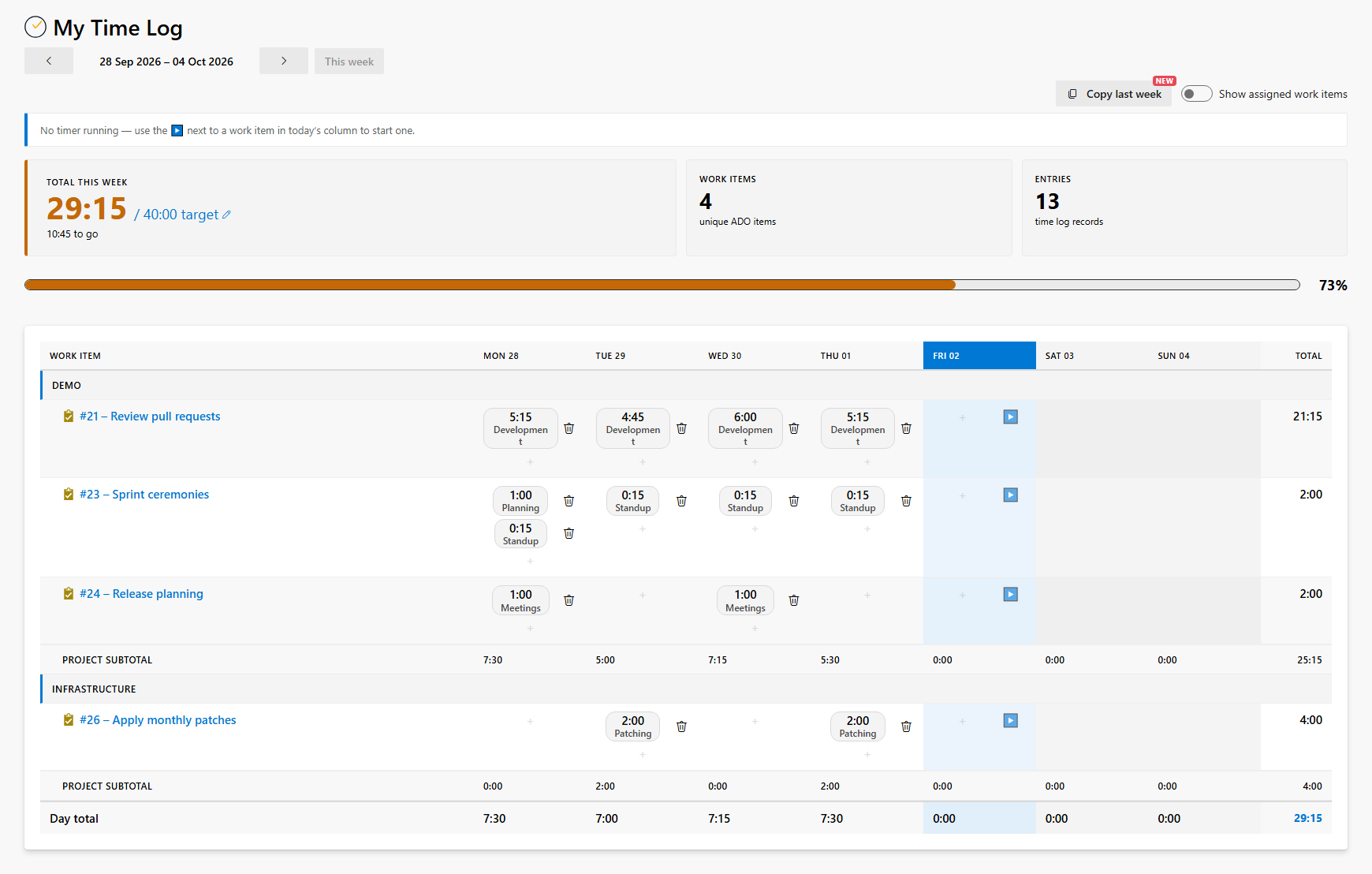Screen dimensions: 1372x874
Task: Open Tuesday 2:00 Patching time entry
Action: [x=632, y=726]
